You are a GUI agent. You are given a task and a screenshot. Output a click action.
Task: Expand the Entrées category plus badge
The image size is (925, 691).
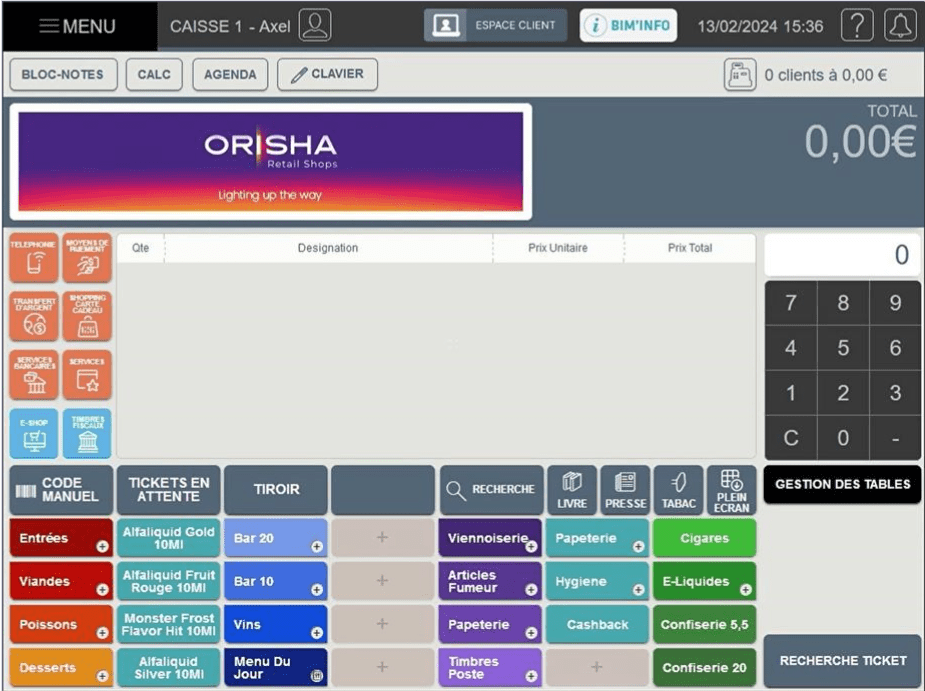pyautogui.click(x=103, y=546)
